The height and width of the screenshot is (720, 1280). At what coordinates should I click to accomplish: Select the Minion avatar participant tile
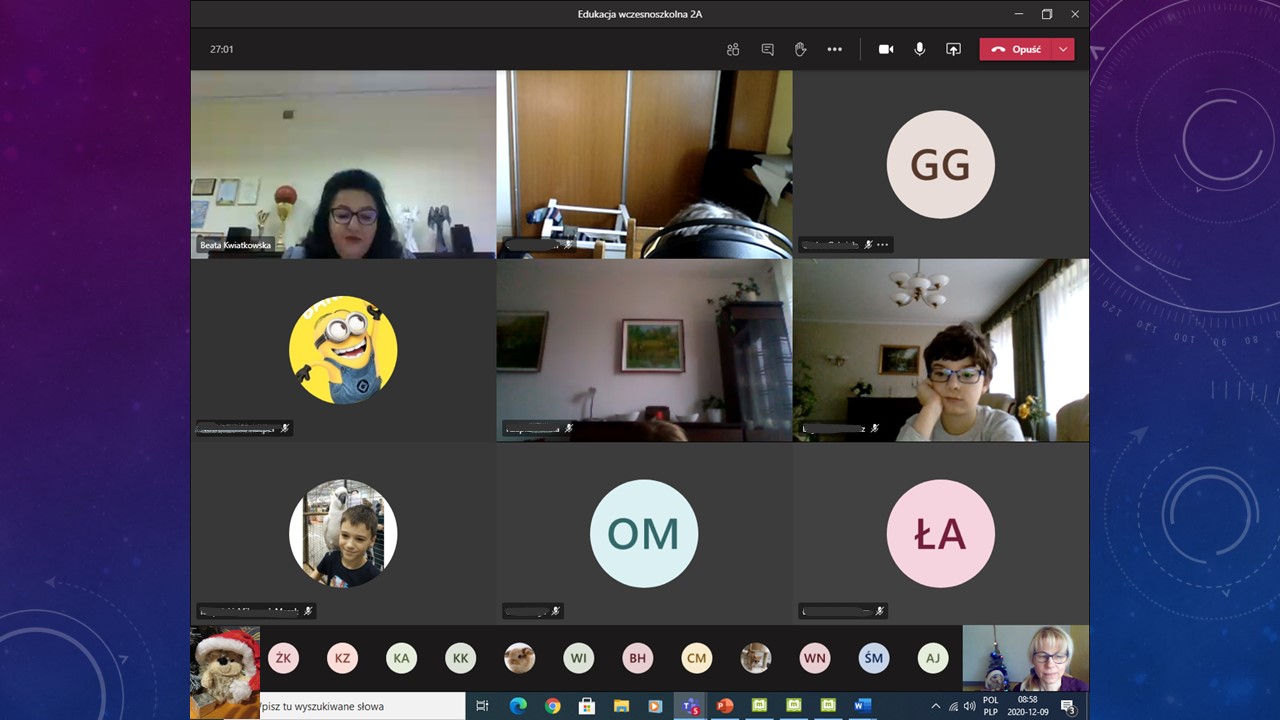pyautogui.click(x=343, y=350)
